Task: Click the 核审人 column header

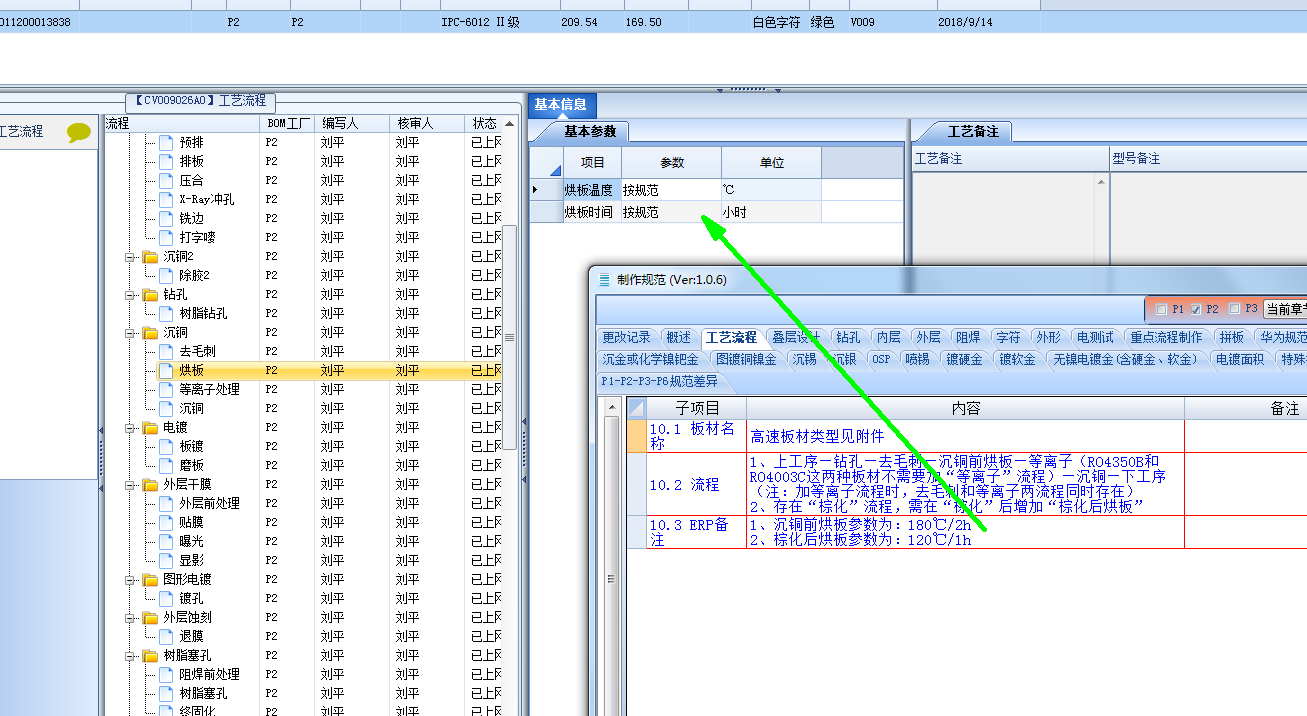Action: (427, 124)
